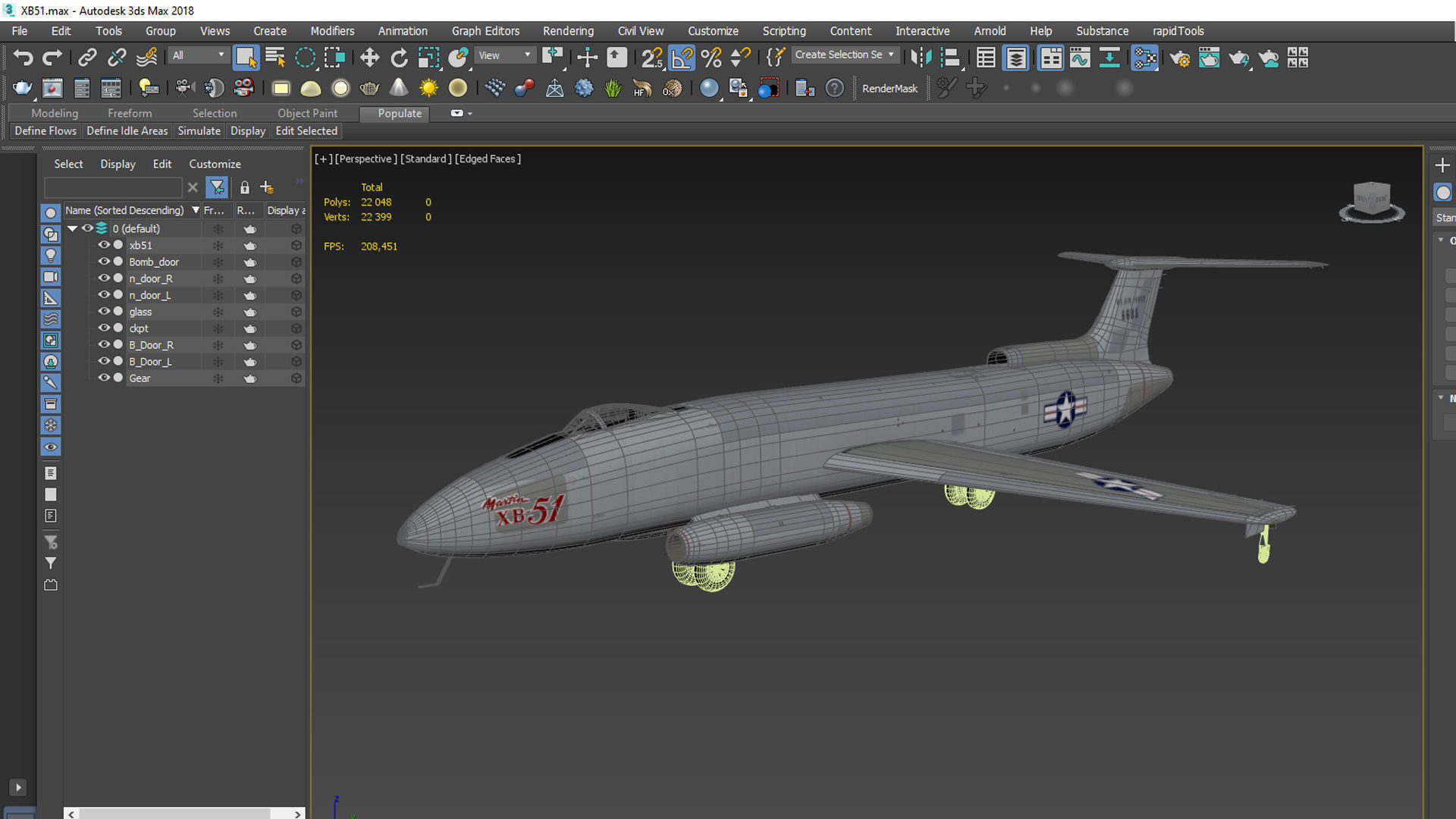Click the rectangular selection region icon

point(334,58)
